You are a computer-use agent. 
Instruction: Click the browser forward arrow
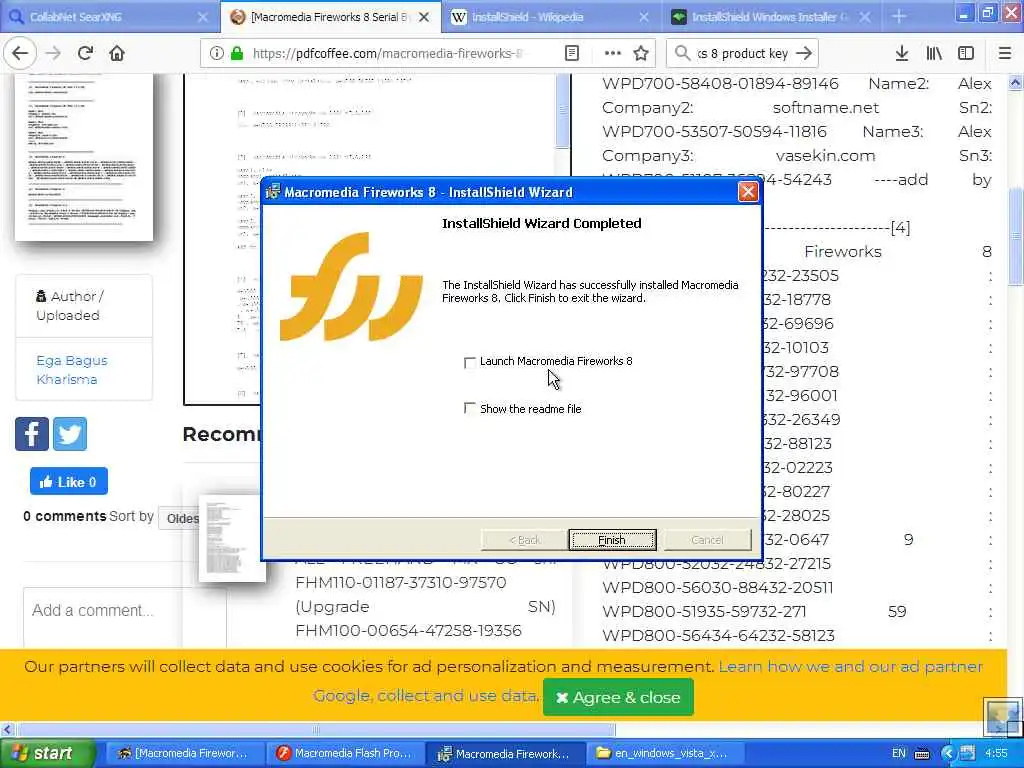click(x=53, y=53)
